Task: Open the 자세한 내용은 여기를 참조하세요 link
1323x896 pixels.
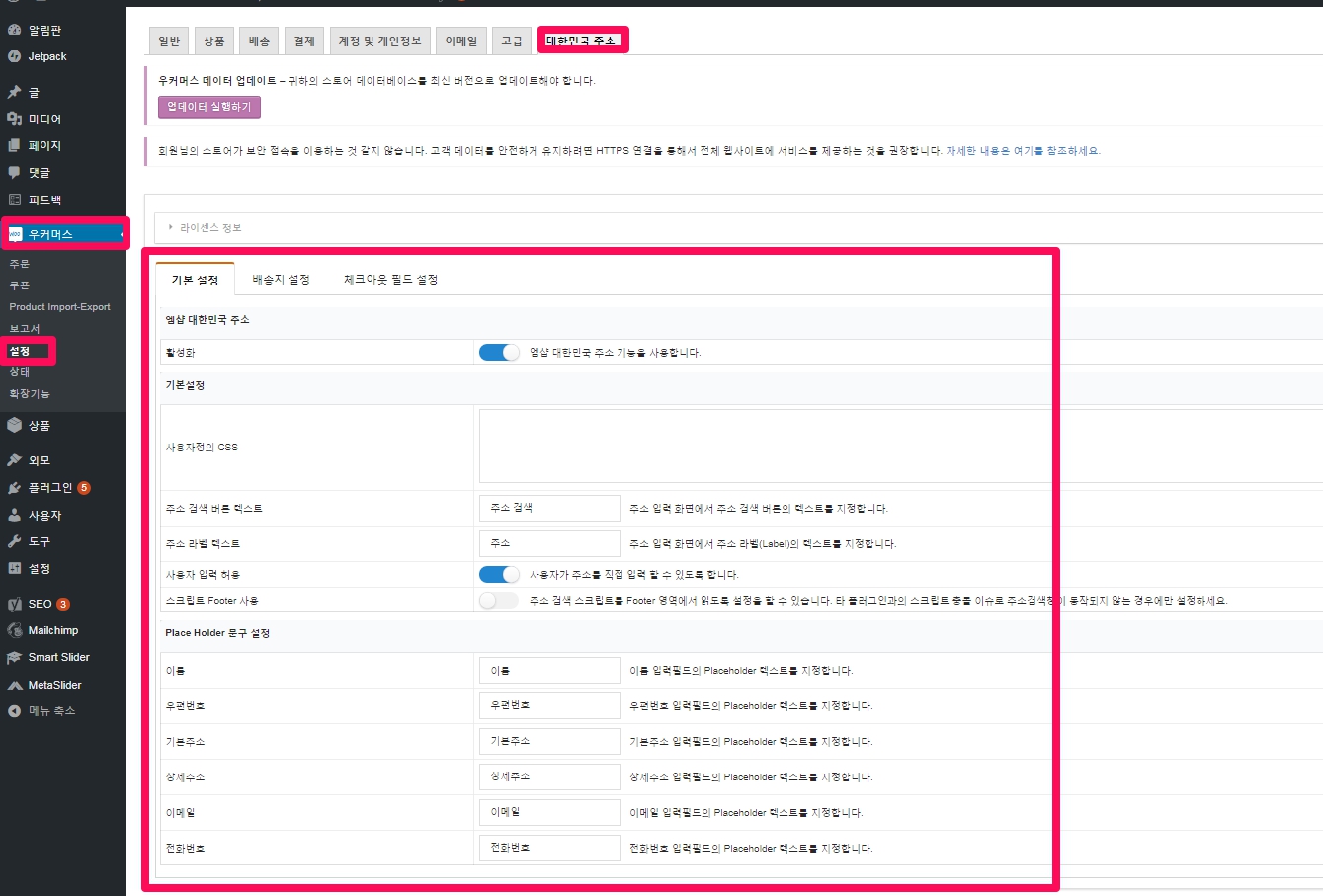Action: [x=1023, y=151]
